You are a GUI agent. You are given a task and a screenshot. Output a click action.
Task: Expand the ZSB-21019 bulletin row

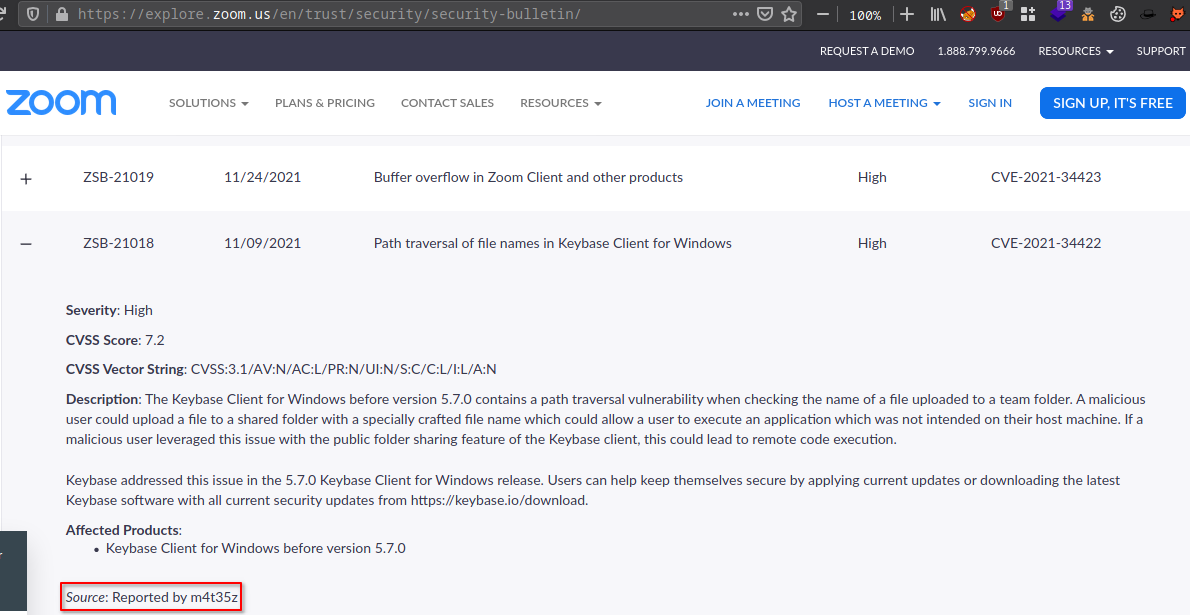(26, 178)
